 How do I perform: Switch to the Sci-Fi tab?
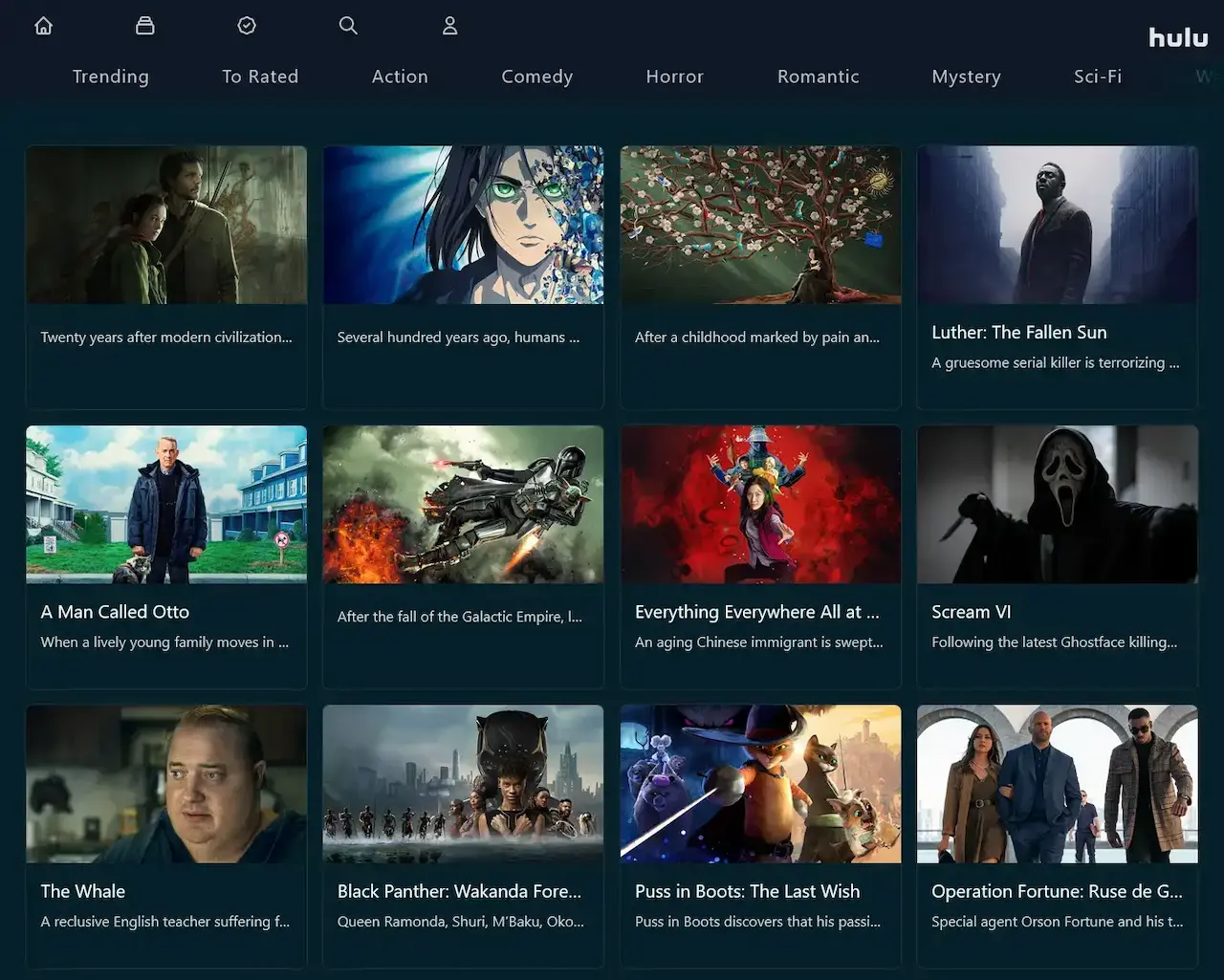click(1097, 76)
